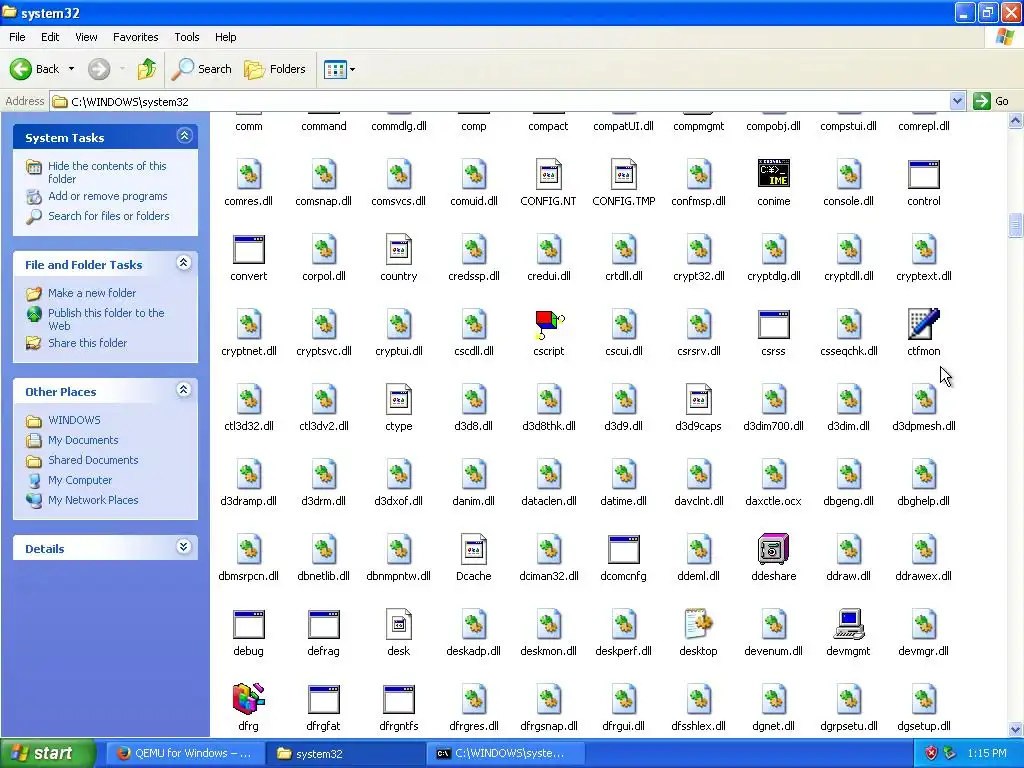Select the ctype file icon
1024x768 pixels.
pos(398,400)
